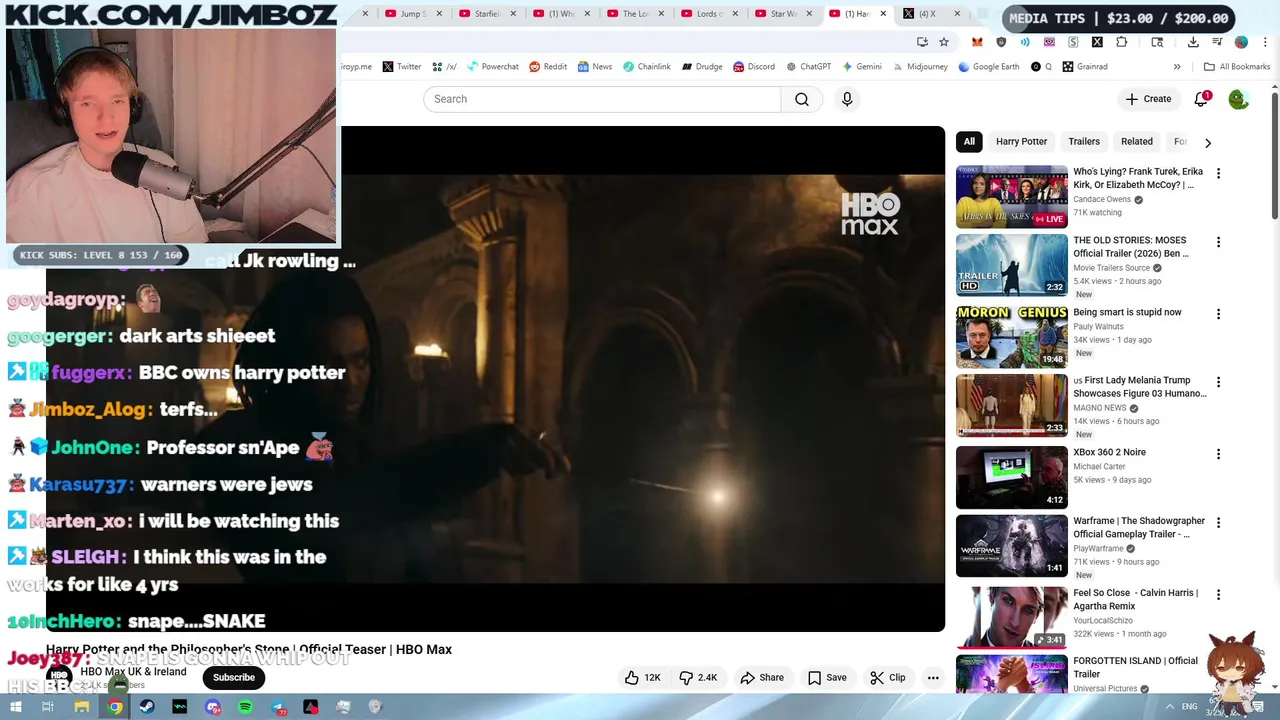Bookmark this page with star icon
The height and width of the screenshot is (720, 1280).
pos(944,42)
